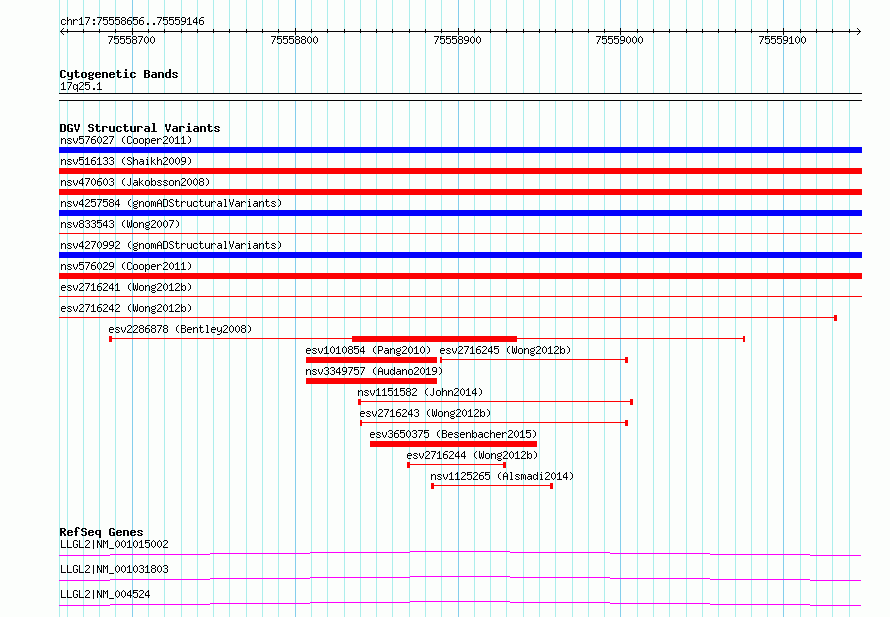
Task: Select esv2716244 (Wong2012b) label
Action: click(x=472, y=455)
